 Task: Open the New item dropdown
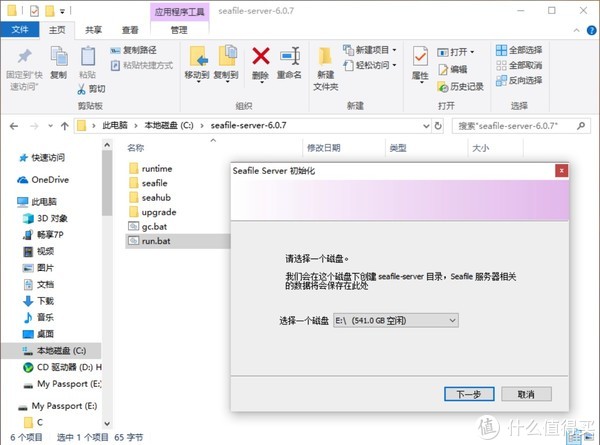point(370,50)
